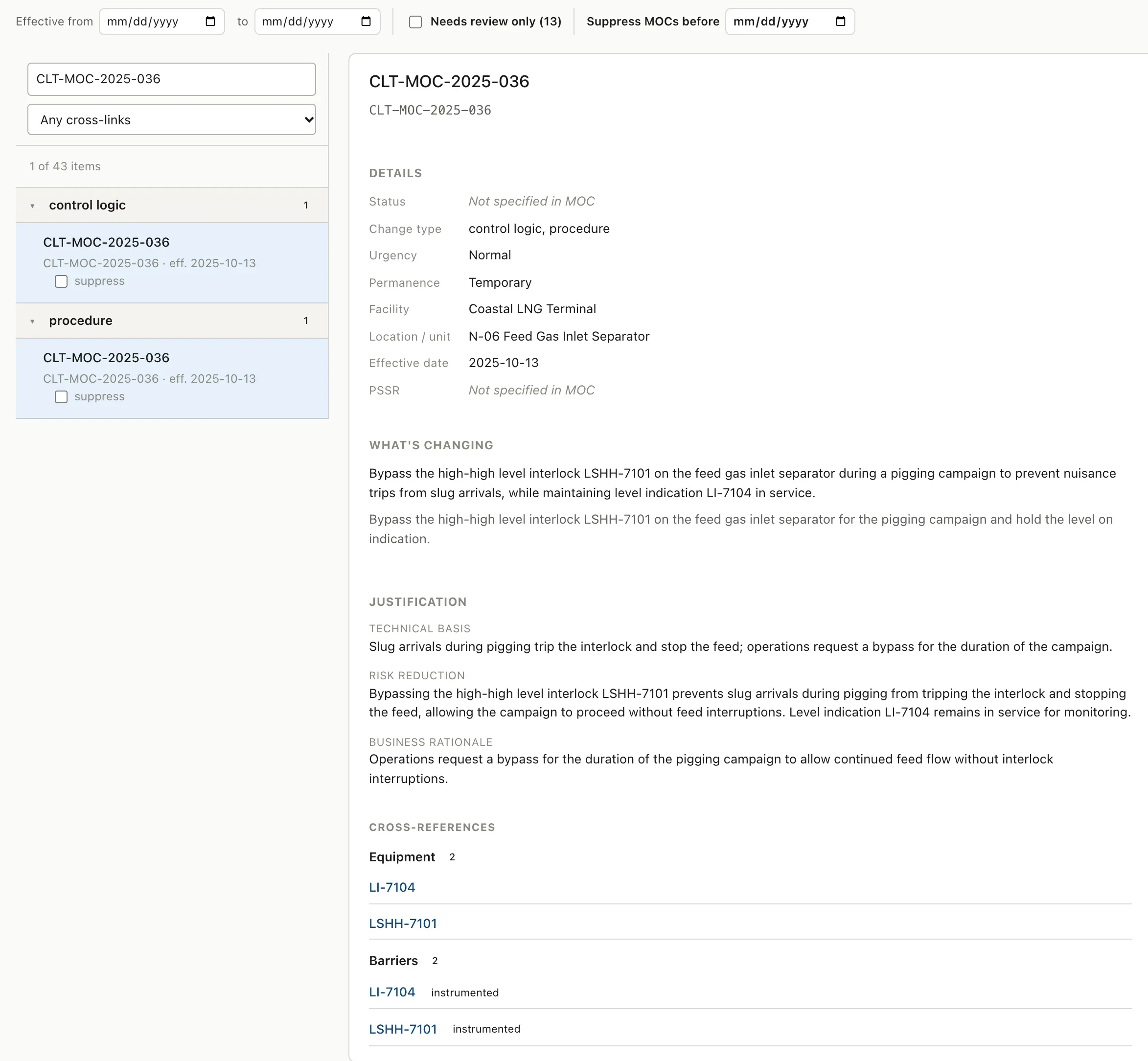The image size is (1148, 1061).
Task: Open LSHH-7101 instrumented barrier link
Action: click(x=403, y=1029)
